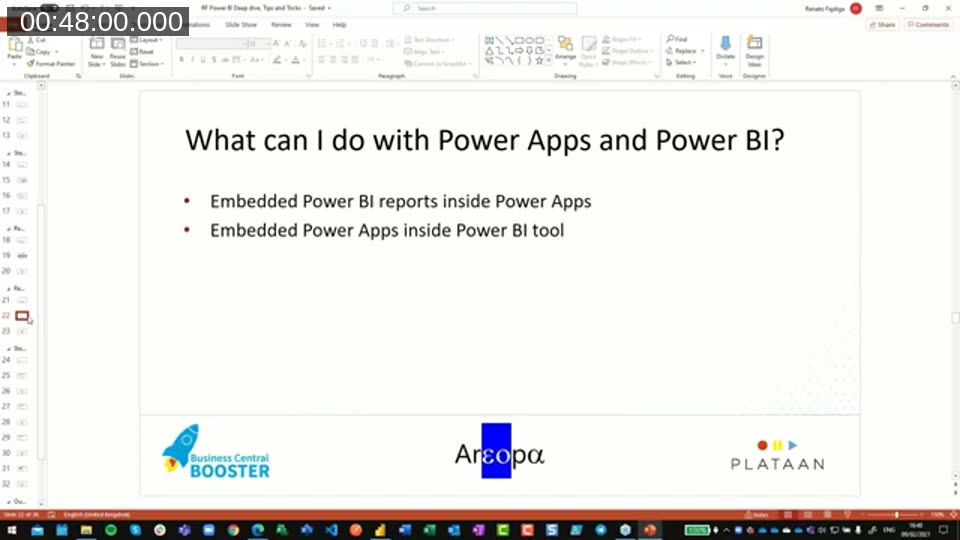This screenshot has height=540, width=960.
Task: Collapse the ribbon with the chevron
Action: [x=953, y=76]
